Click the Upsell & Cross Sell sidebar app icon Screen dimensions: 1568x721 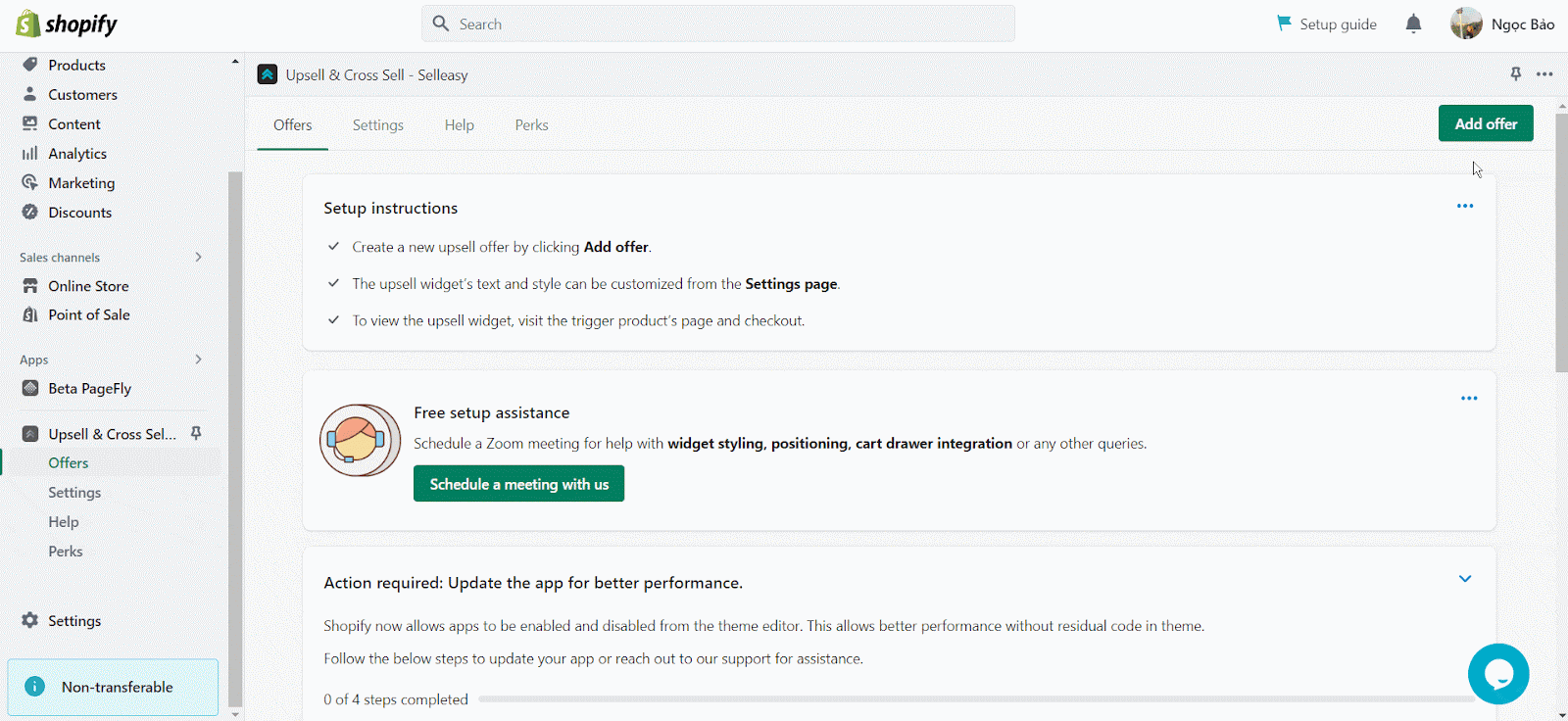click(x=30, y=434)
